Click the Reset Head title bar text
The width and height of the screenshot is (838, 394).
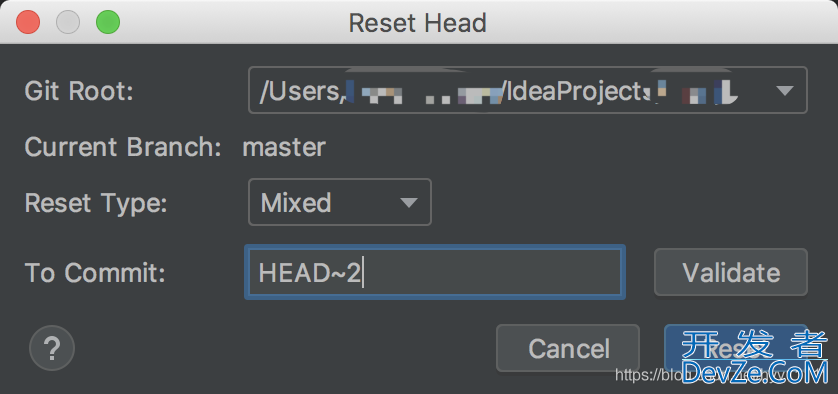point(417,23)
